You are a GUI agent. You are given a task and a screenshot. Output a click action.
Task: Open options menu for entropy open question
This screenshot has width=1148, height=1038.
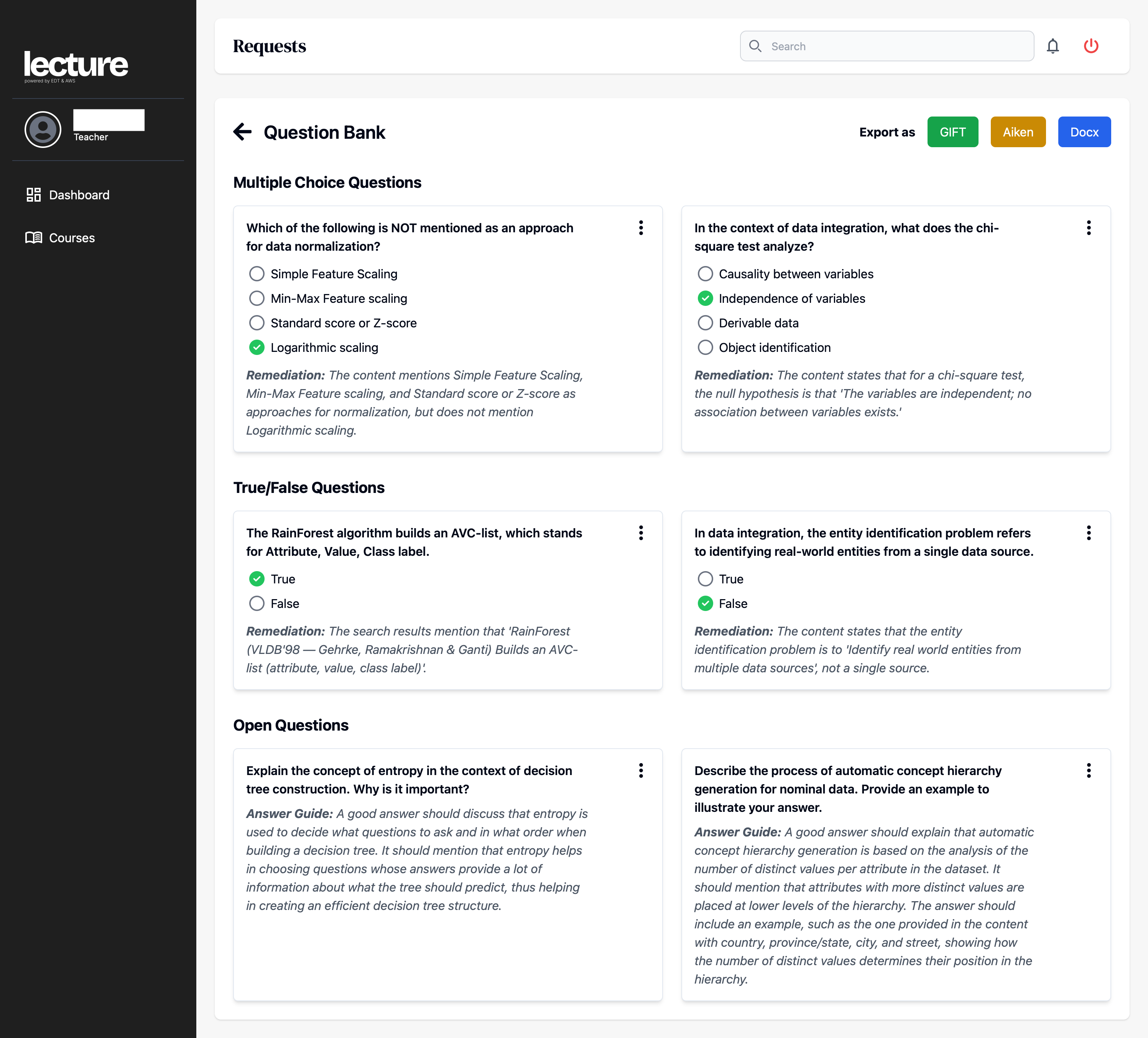click(641, 770)
